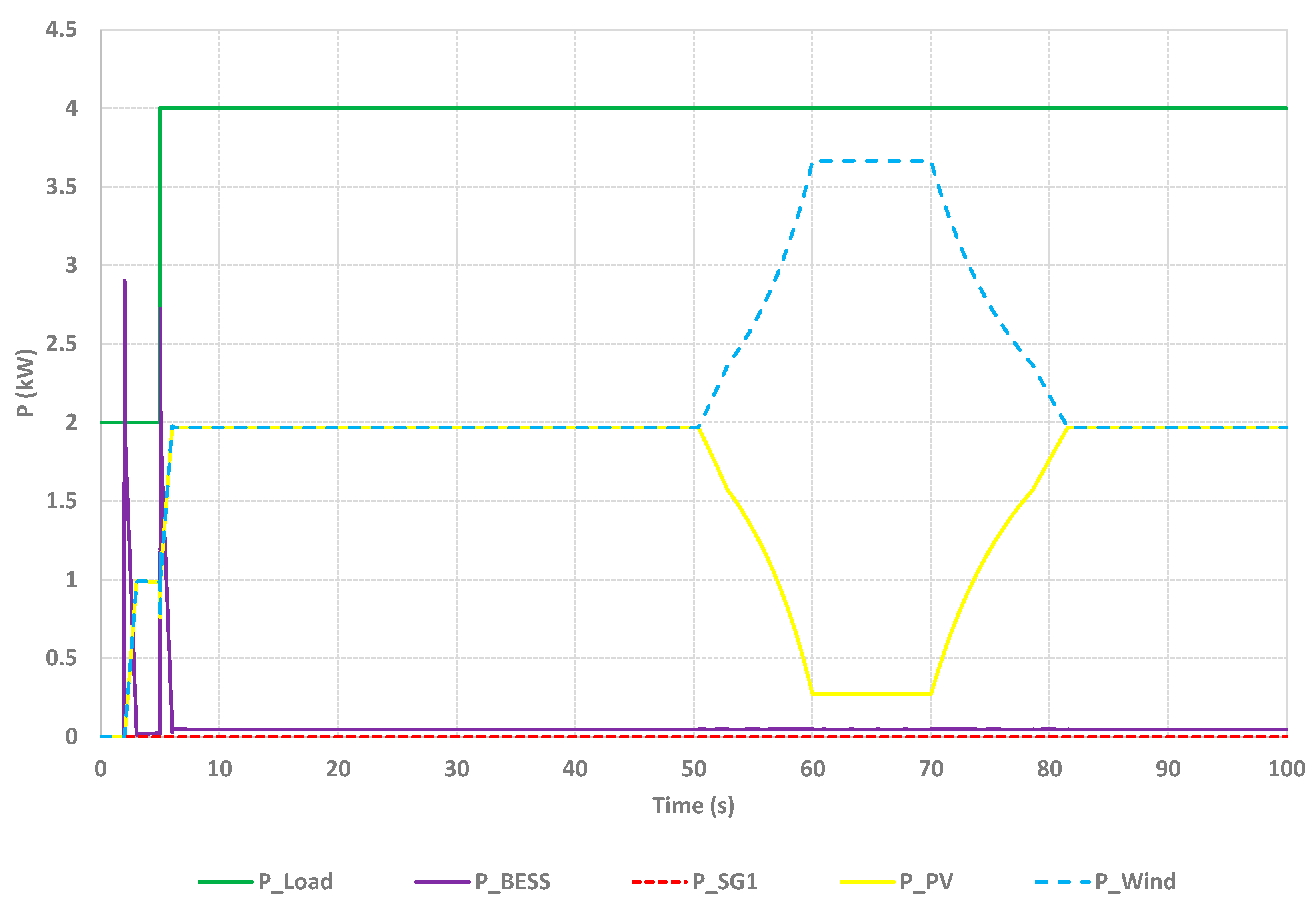The width and height of the screenshot is (1316, 916).
Task: Click the 50 label on time axis
Action: (694, 769)
